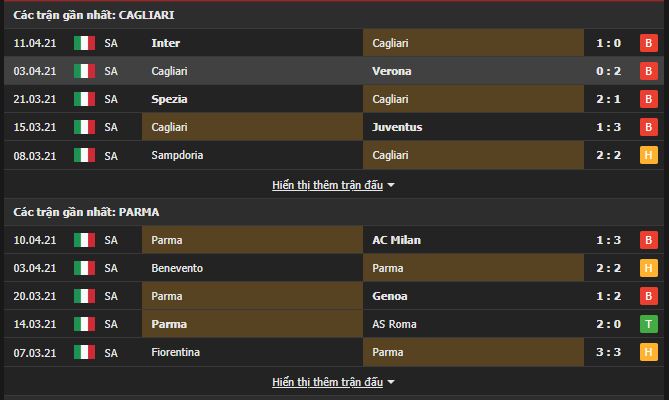Click the 'Các trận gần nhất: PARMA' header

click(86, 212)
